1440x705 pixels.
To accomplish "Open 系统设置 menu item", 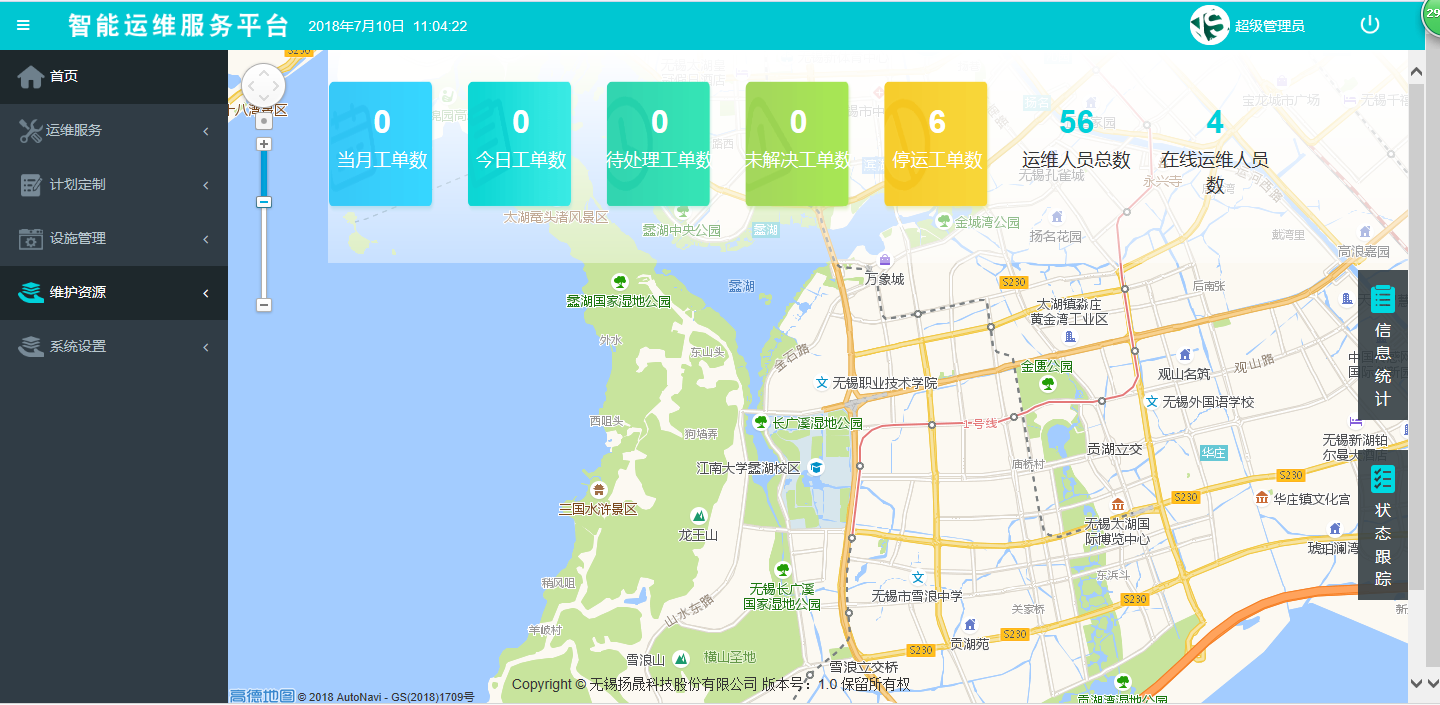I will click(x=114, y=346).
